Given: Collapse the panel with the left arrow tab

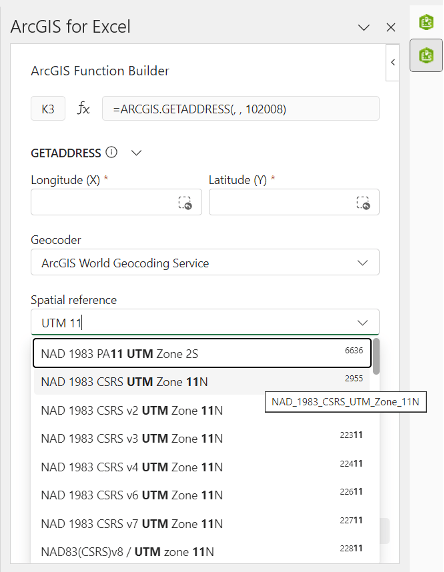Looking at the screenshot, I should pyautogui.click(x=393, y=62).
